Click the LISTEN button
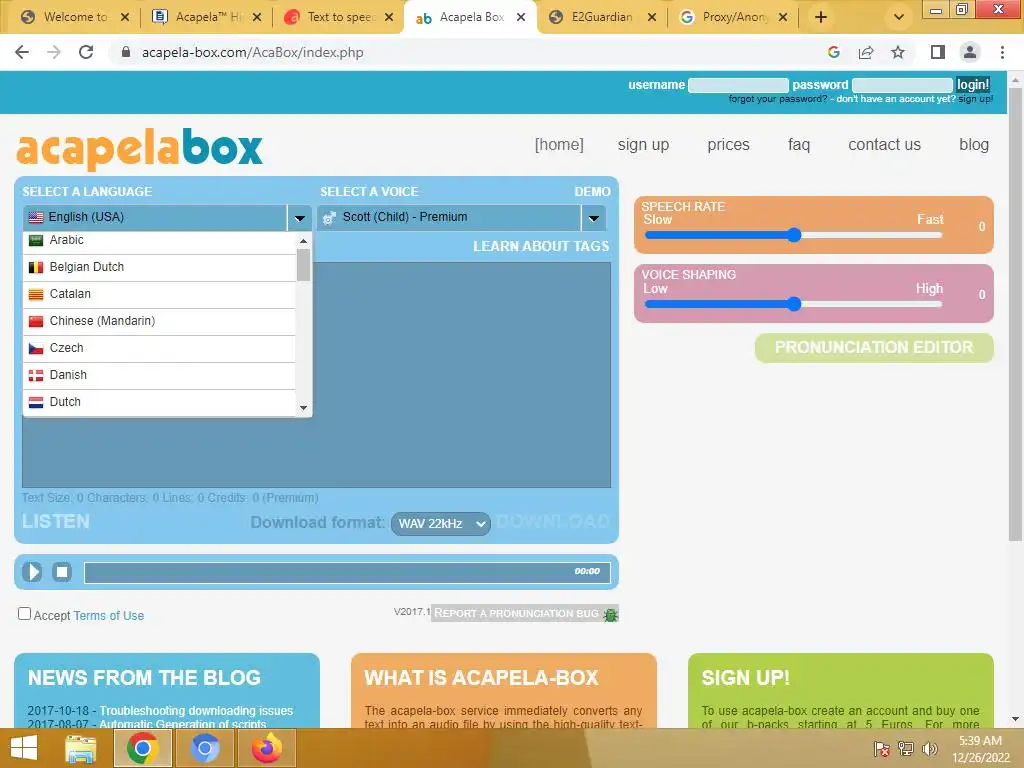Image resolution: width=1024 pixels, height=768 pixels. (56, 522)
